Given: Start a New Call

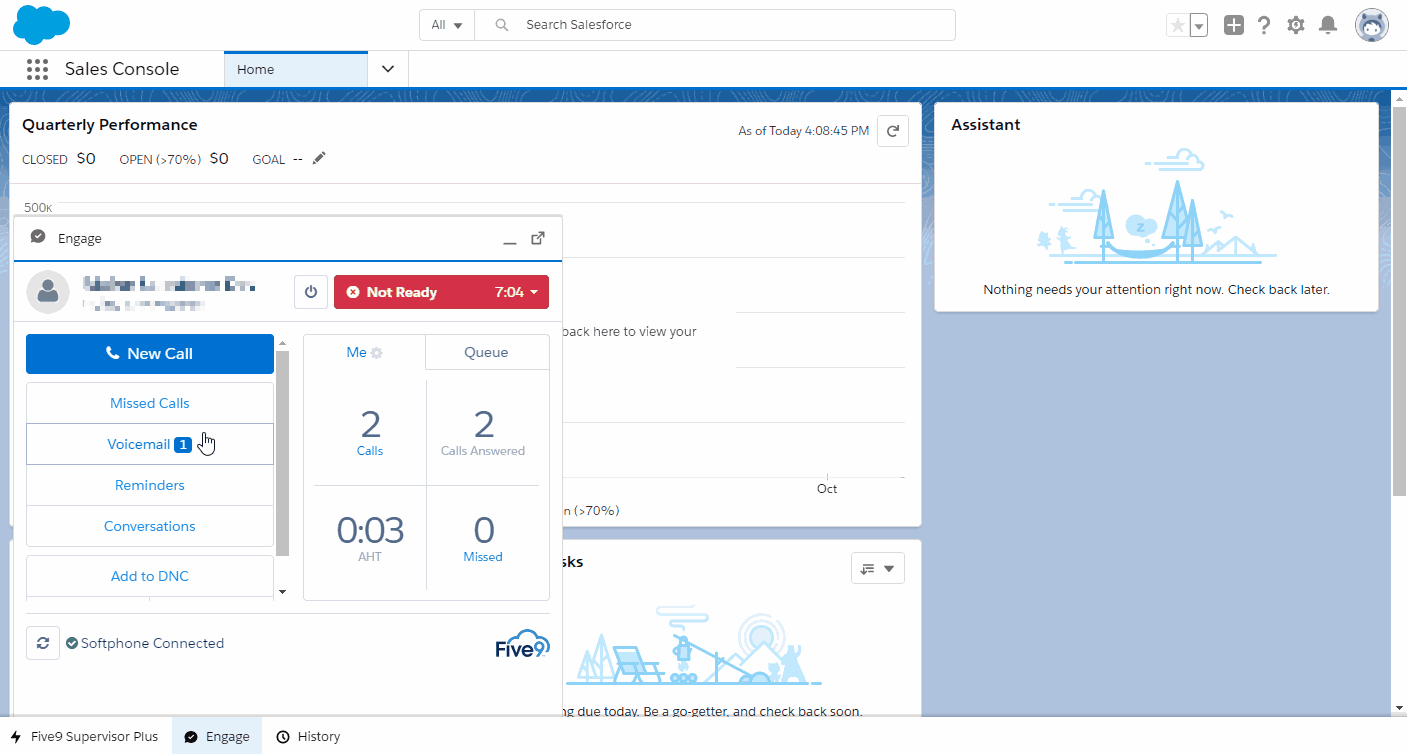Looking at the screenshot, I should tap(150, 353).
